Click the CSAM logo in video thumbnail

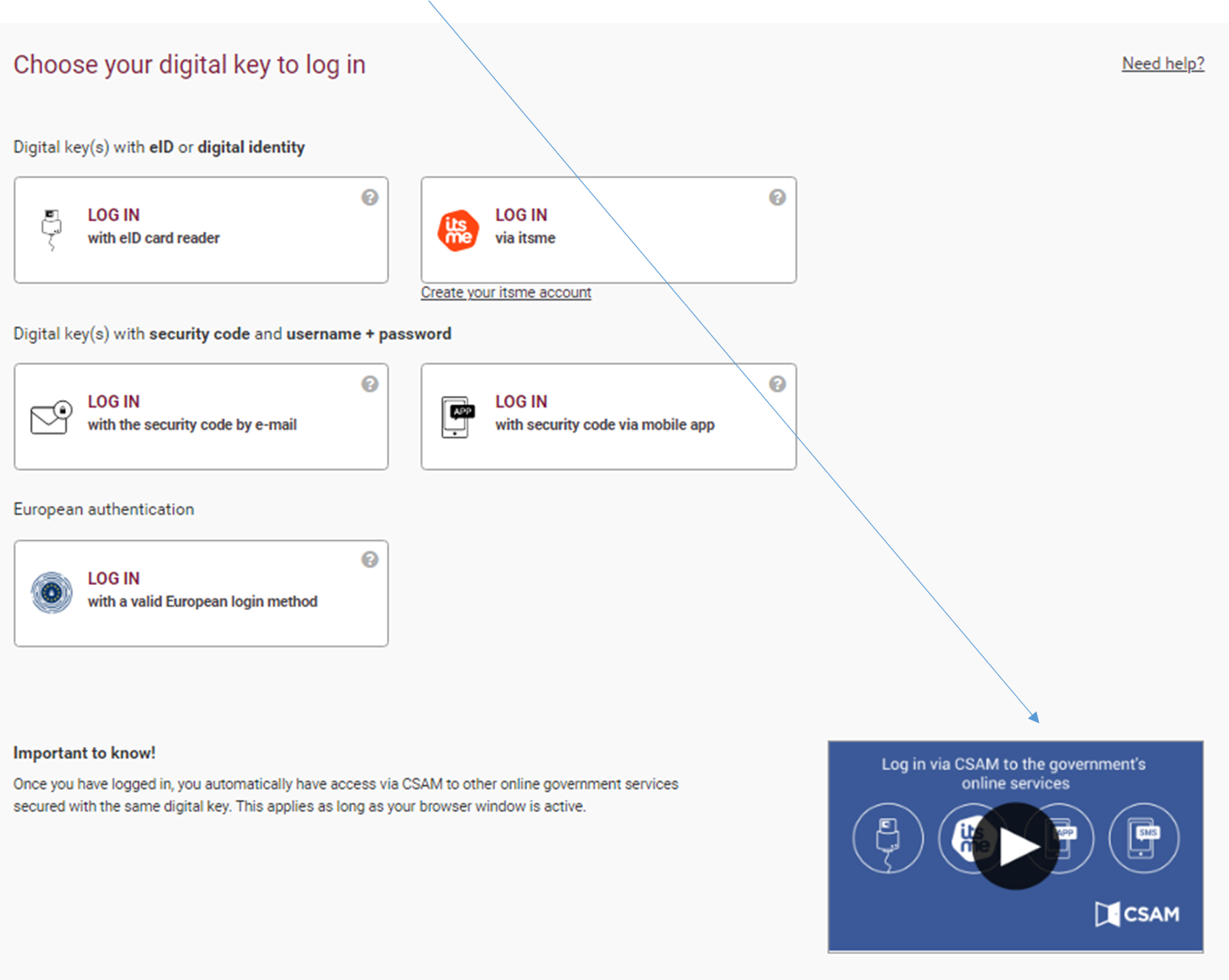coord(1137,914)
